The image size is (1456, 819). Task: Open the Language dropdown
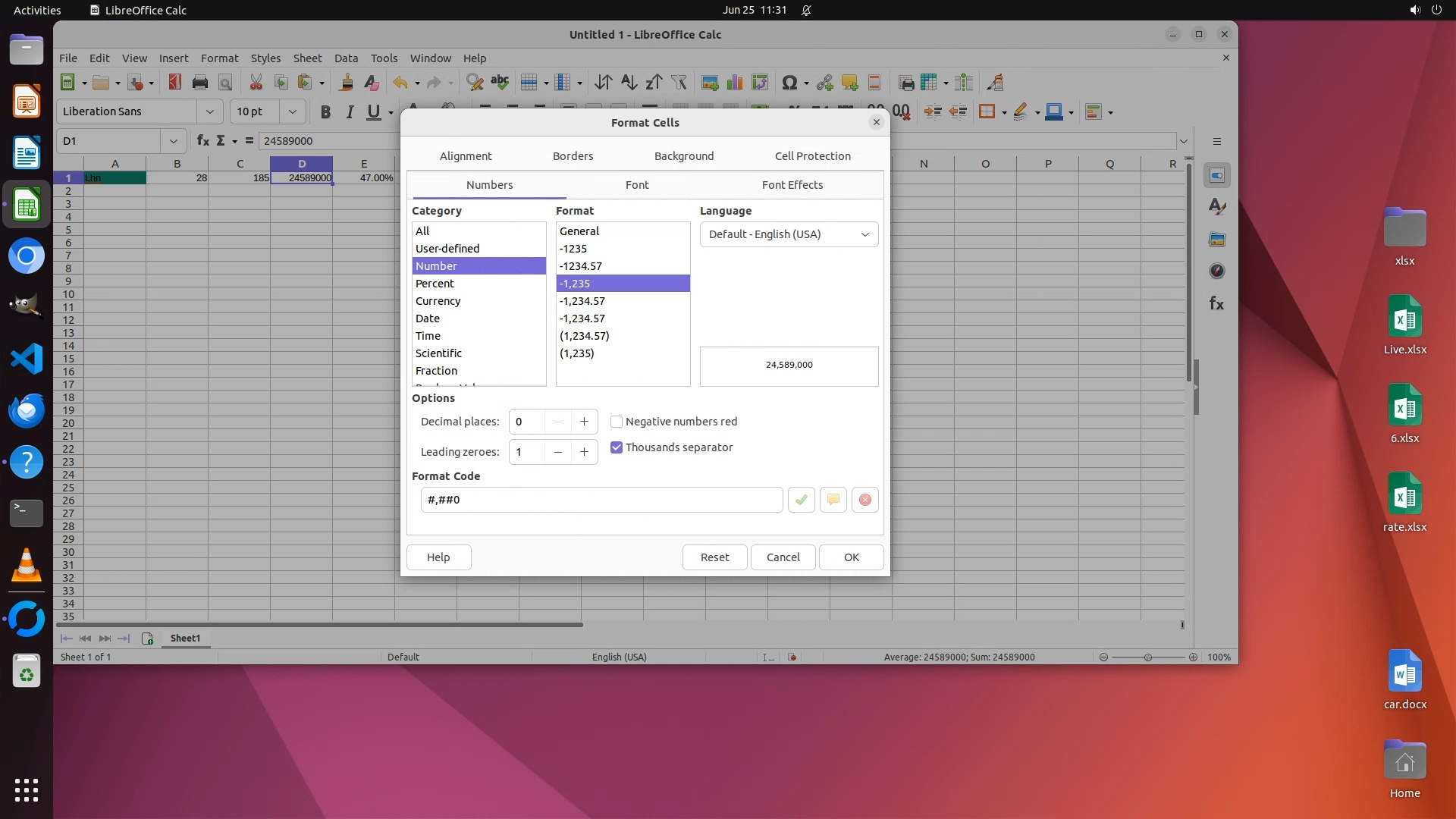[789, 234]
